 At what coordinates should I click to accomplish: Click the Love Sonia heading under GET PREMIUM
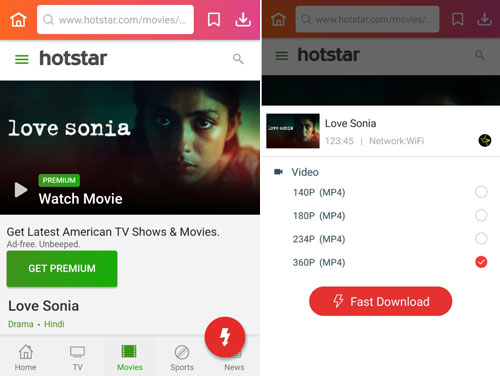pyautogui.click(x=44, y=306)
